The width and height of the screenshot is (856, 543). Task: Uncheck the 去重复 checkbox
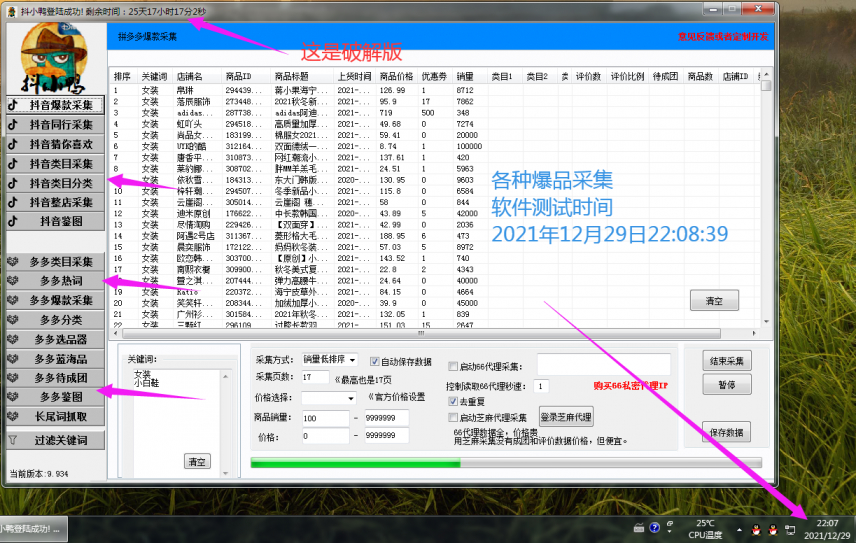453,401
